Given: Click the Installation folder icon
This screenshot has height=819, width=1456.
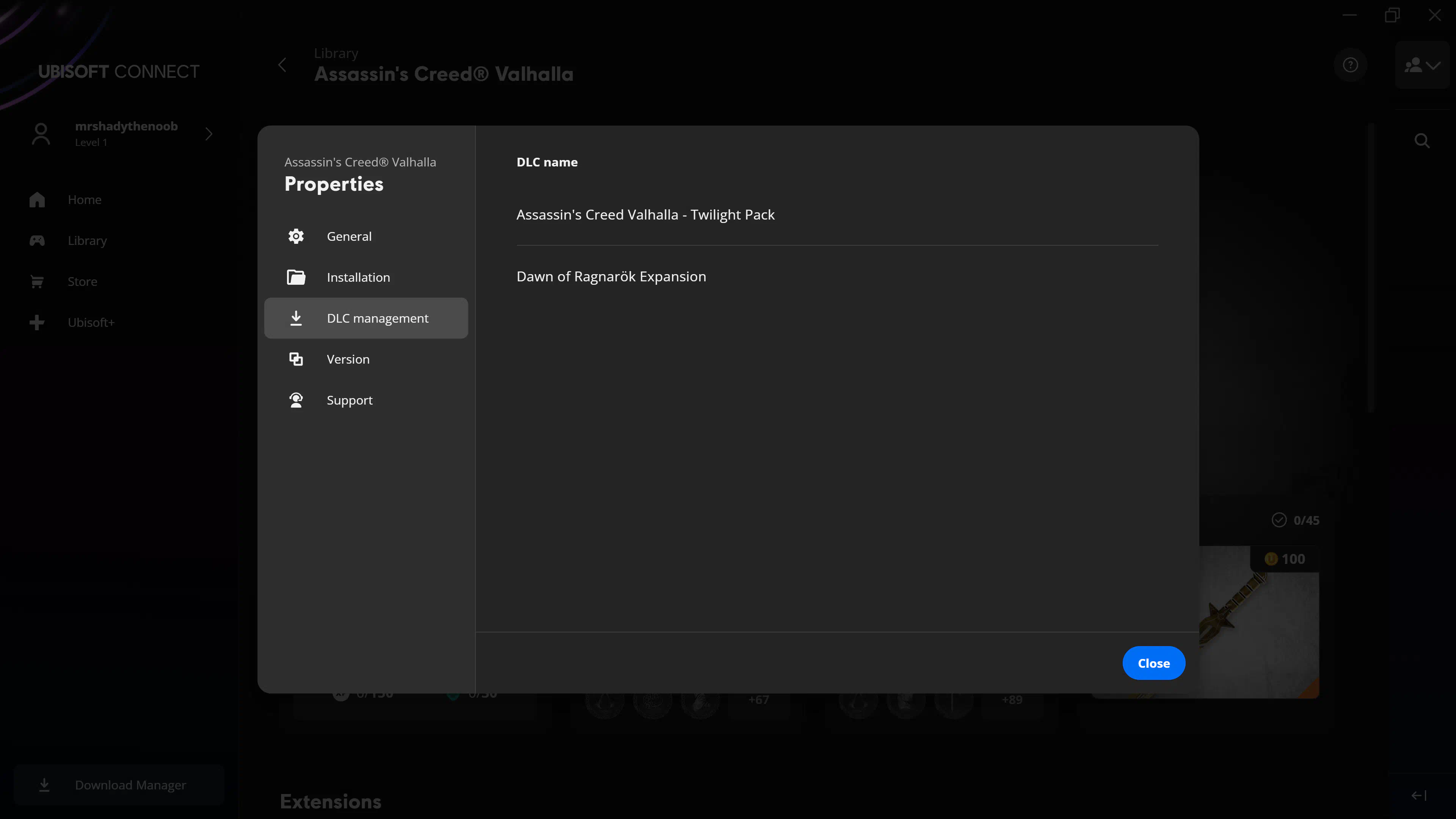Looking at the screenshot, I should (296, 277).
